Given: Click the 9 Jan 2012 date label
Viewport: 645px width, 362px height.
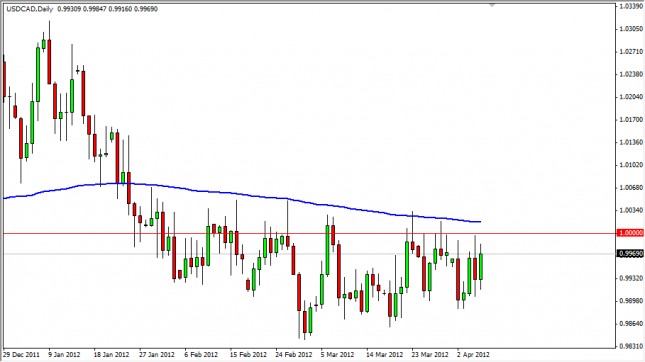Looking at the screenshot, I should pyautogui.click(x=64, y=354).
